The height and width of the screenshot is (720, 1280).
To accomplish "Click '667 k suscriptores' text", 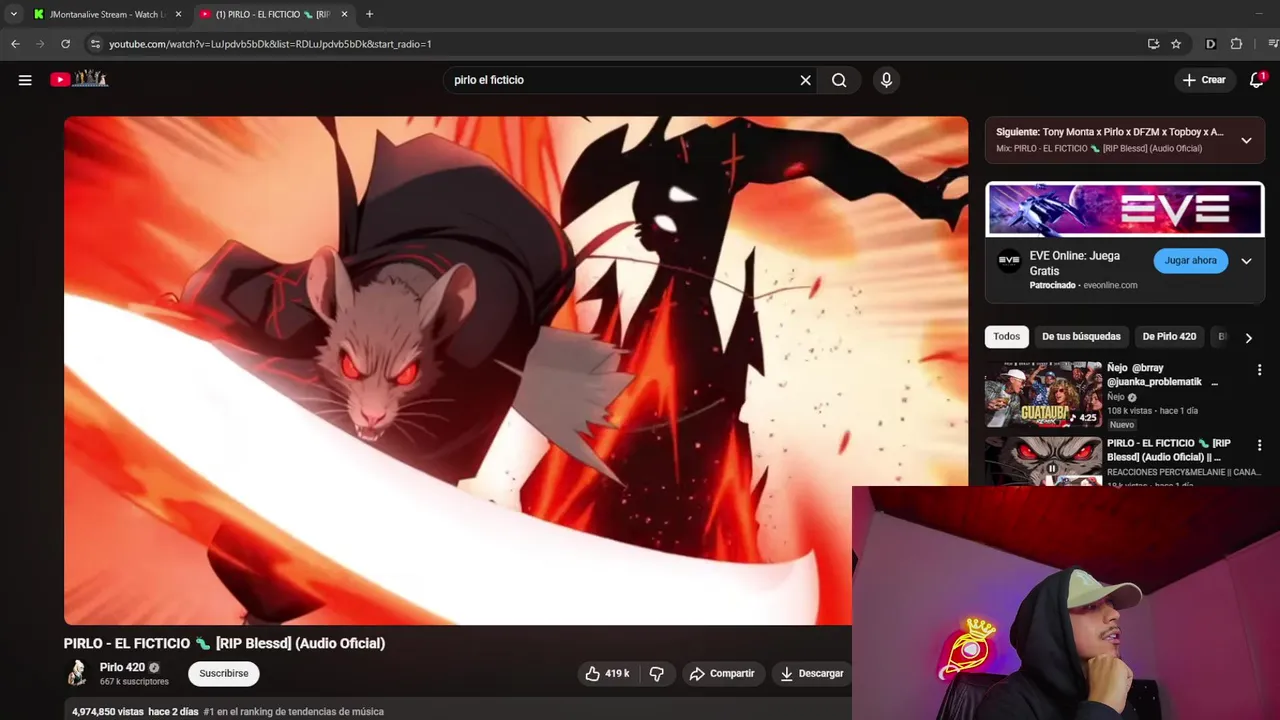I will click(134, 682).
